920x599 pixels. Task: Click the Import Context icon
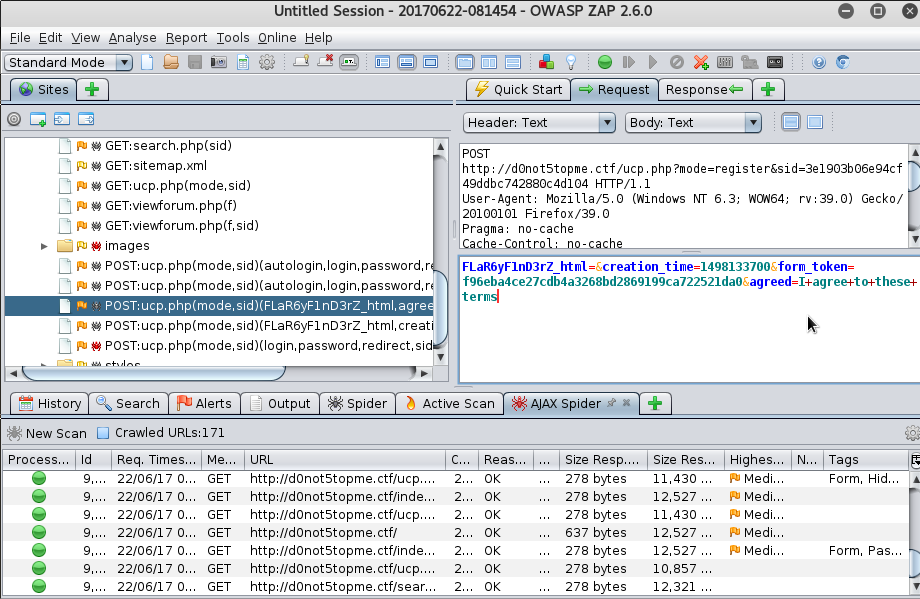[62, 119]
